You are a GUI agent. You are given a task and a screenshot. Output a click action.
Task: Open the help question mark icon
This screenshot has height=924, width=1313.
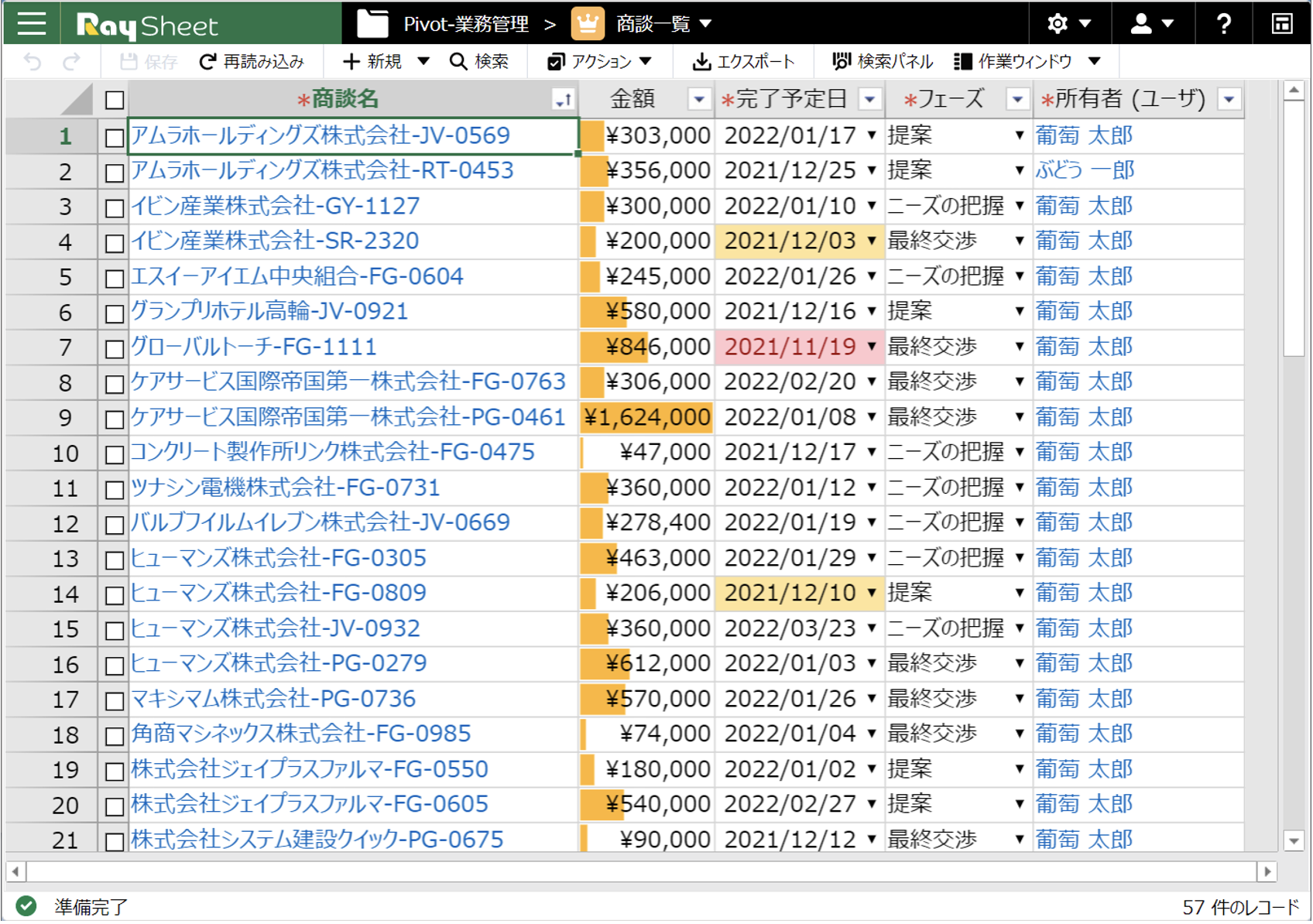click(1223, 24)
